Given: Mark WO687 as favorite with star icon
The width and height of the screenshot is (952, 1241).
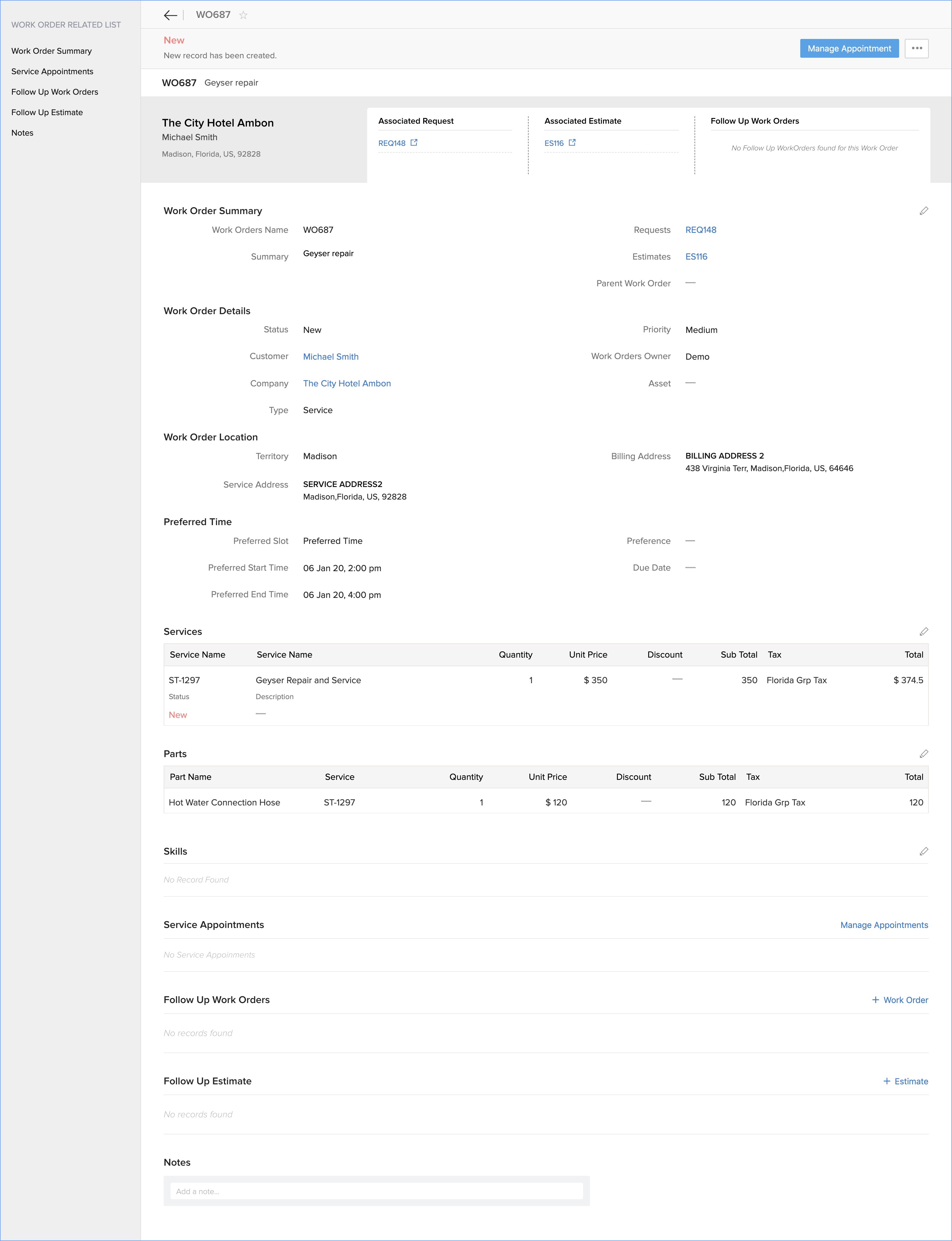Looking at the screenshot, I should [243, 15].
